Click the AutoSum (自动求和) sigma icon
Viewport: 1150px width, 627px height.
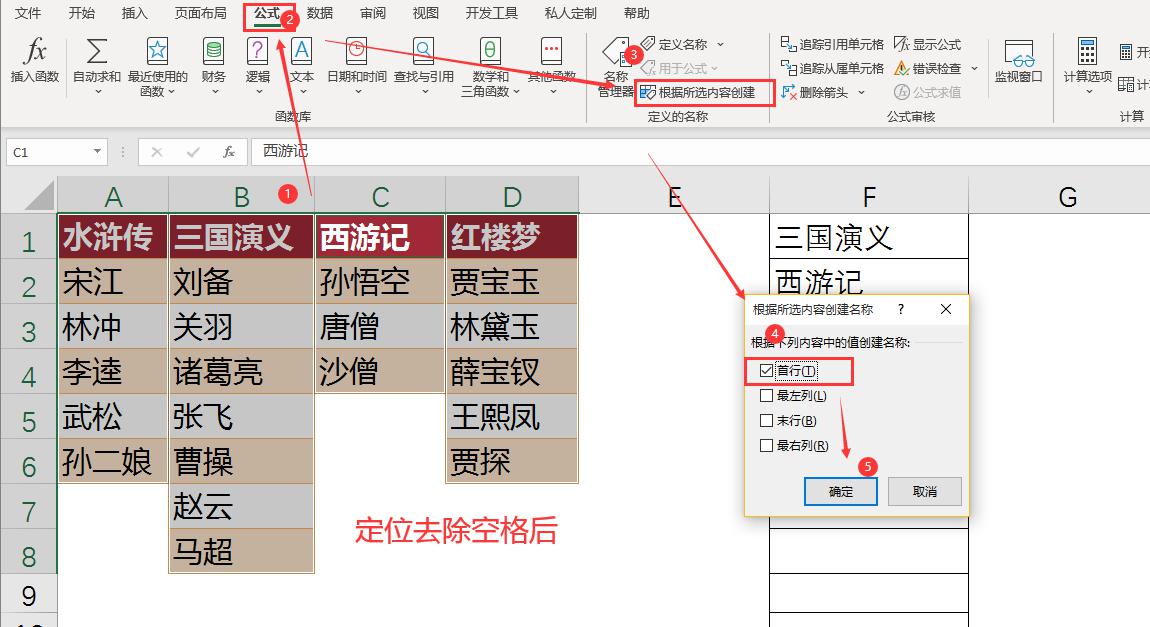[97, 51]
